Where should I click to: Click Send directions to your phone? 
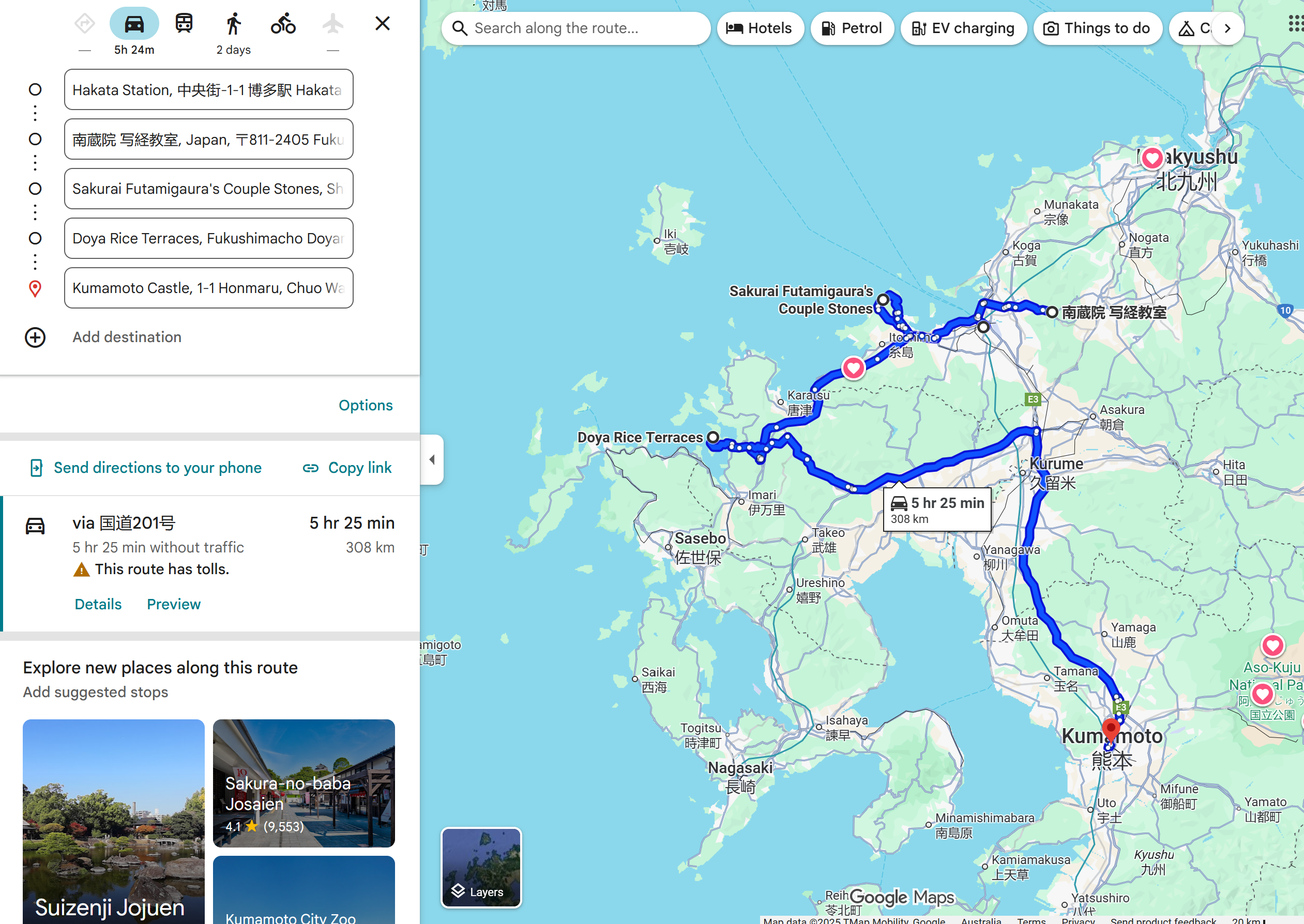click(x=146, y=468)
